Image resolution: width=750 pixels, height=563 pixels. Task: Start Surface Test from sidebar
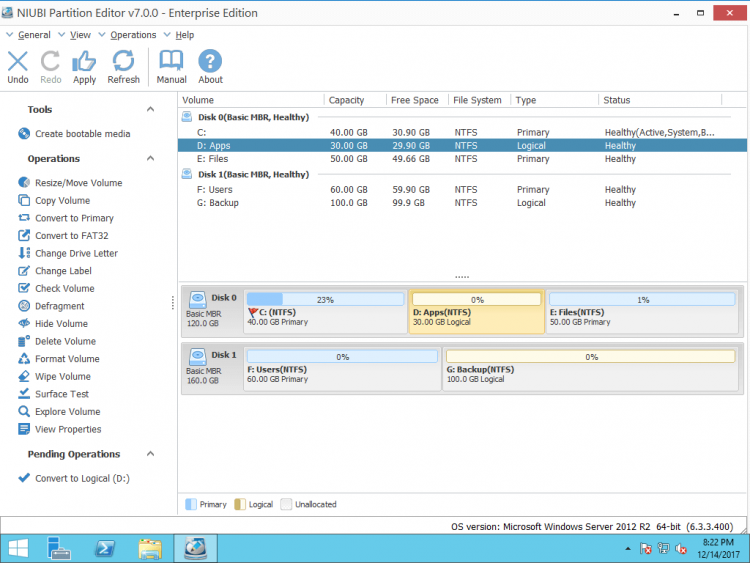tap(62, 394)
